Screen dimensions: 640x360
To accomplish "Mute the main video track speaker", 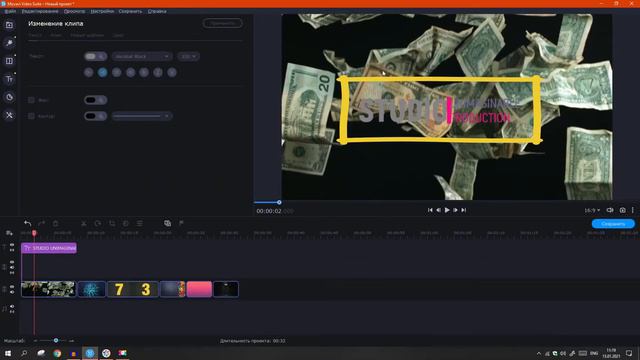I will click(x=12, y=292).
